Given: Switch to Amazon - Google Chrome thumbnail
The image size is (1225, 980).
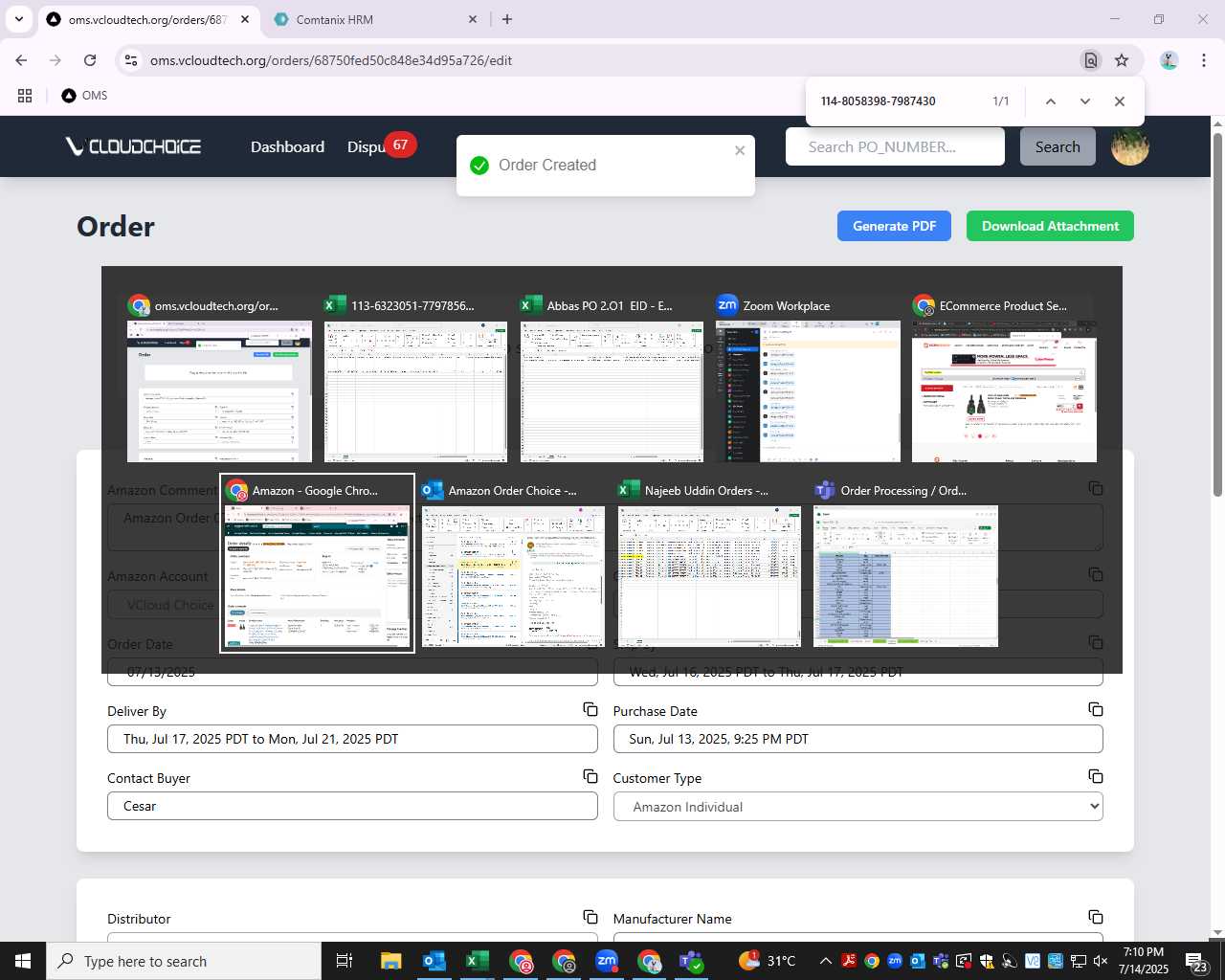Looking at the screenshot, I should pyautogui.click(x=317, y=563).
